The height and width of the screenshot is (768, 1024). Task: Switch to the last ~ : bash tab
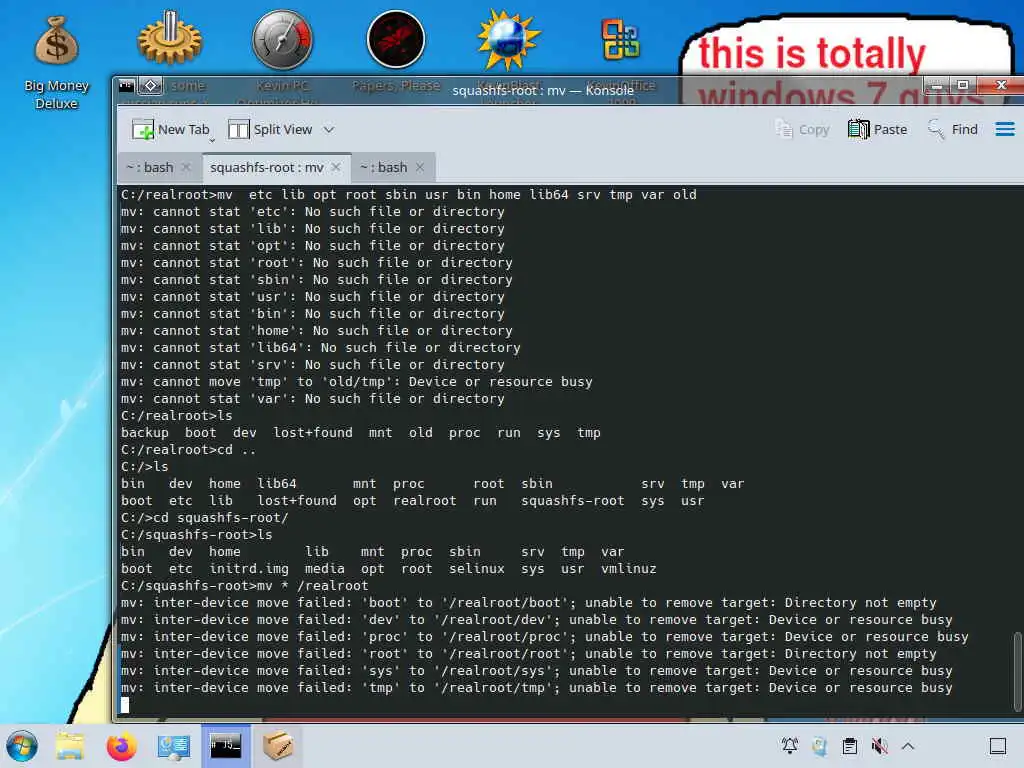tap(384, 168)
